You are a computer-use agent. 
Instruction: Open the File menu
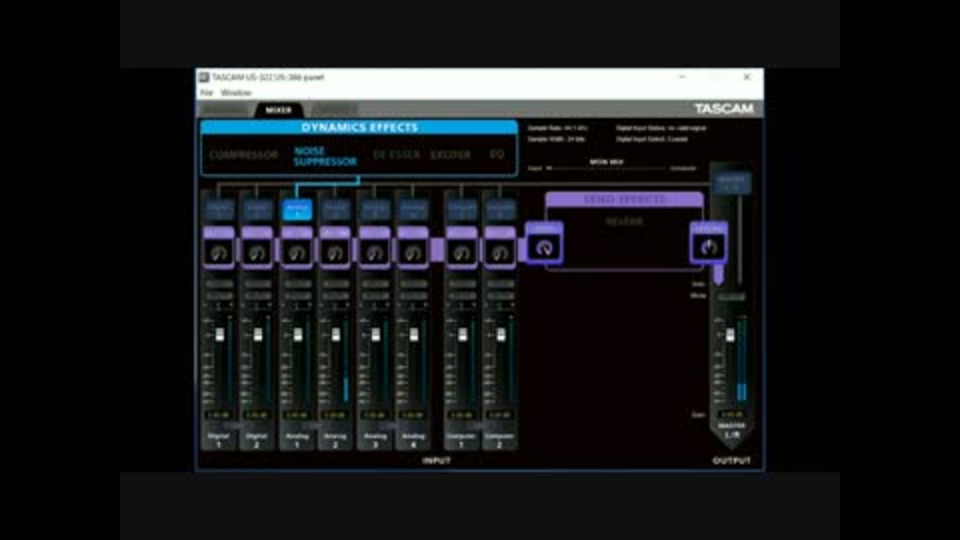click(206, 92)
